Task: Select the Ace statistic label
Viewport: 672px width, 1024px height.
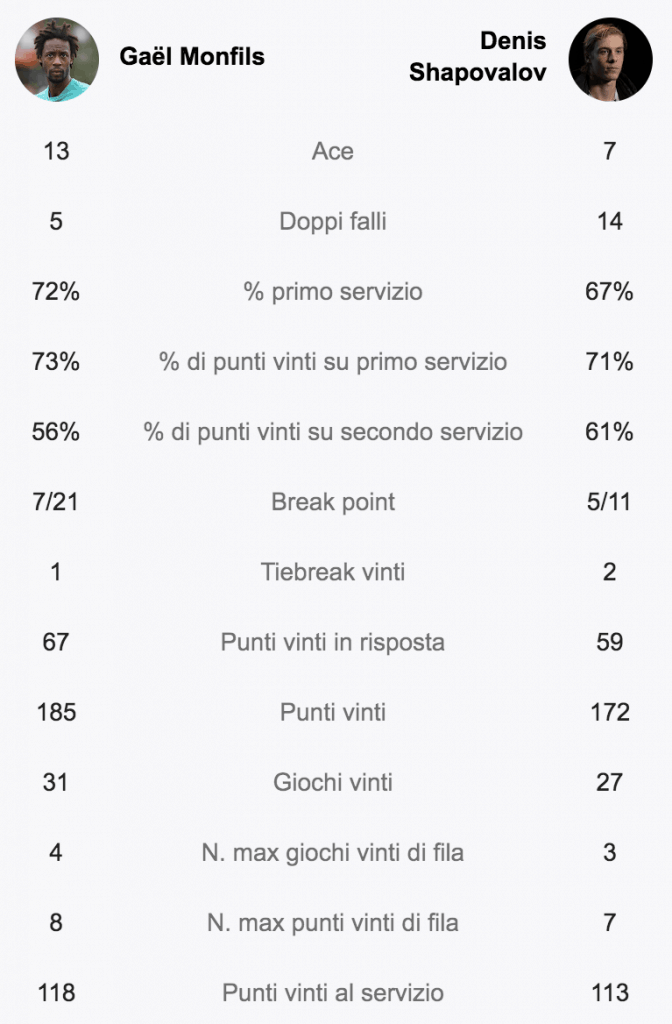Action: (333, 152)
